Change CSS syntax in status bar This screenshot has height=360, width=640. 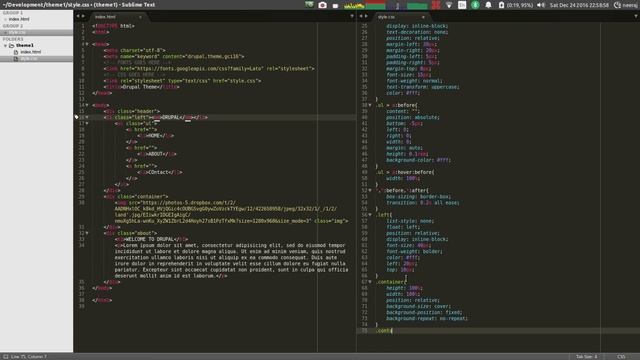[x=621, y=357]
